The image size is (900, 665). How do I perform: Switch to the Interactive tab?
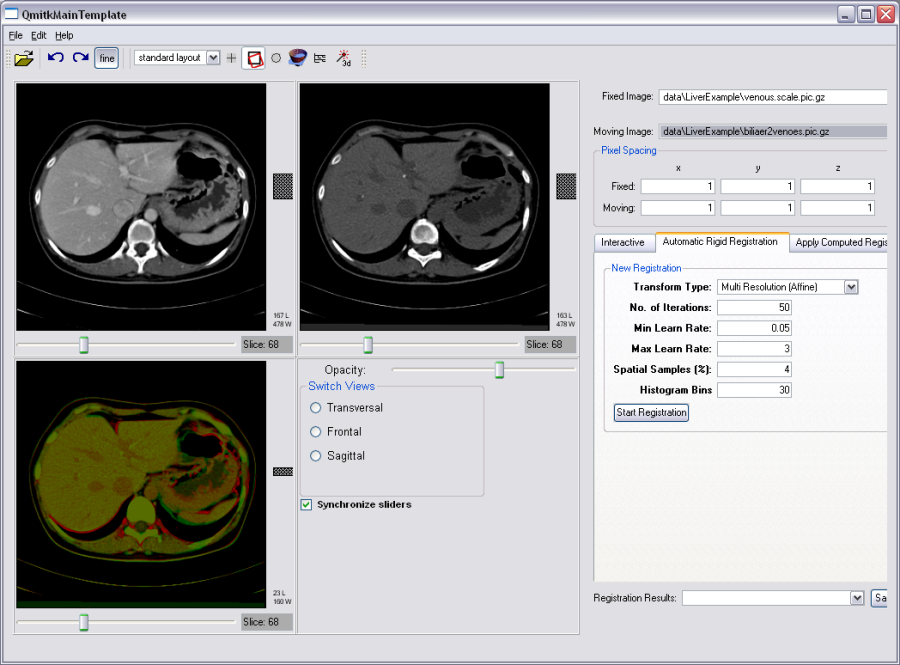click(623, 242)
